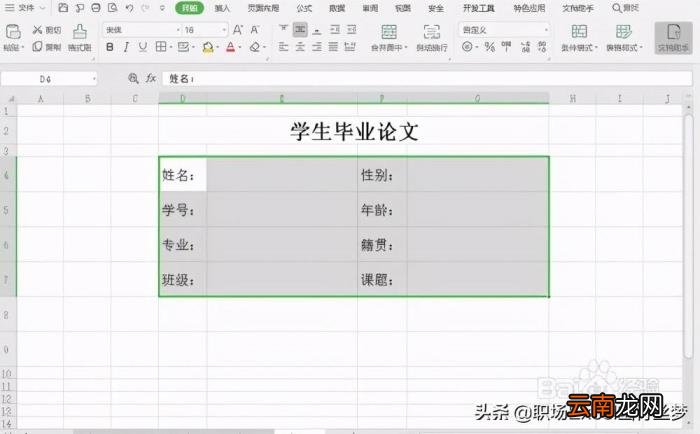Click the currency style icon
Viewport: 700px width, 434px height.
coord(467,46)
